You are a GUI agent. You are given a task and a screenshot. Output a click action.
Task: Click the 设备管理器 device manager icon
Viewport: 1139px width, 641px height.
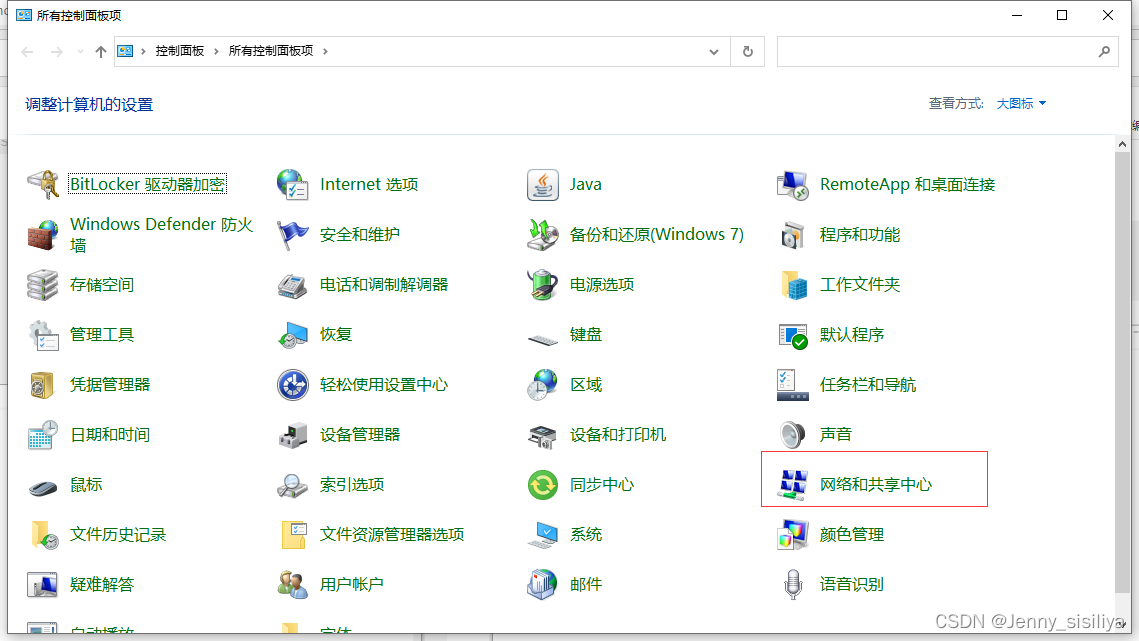click(x=293, y=435)
